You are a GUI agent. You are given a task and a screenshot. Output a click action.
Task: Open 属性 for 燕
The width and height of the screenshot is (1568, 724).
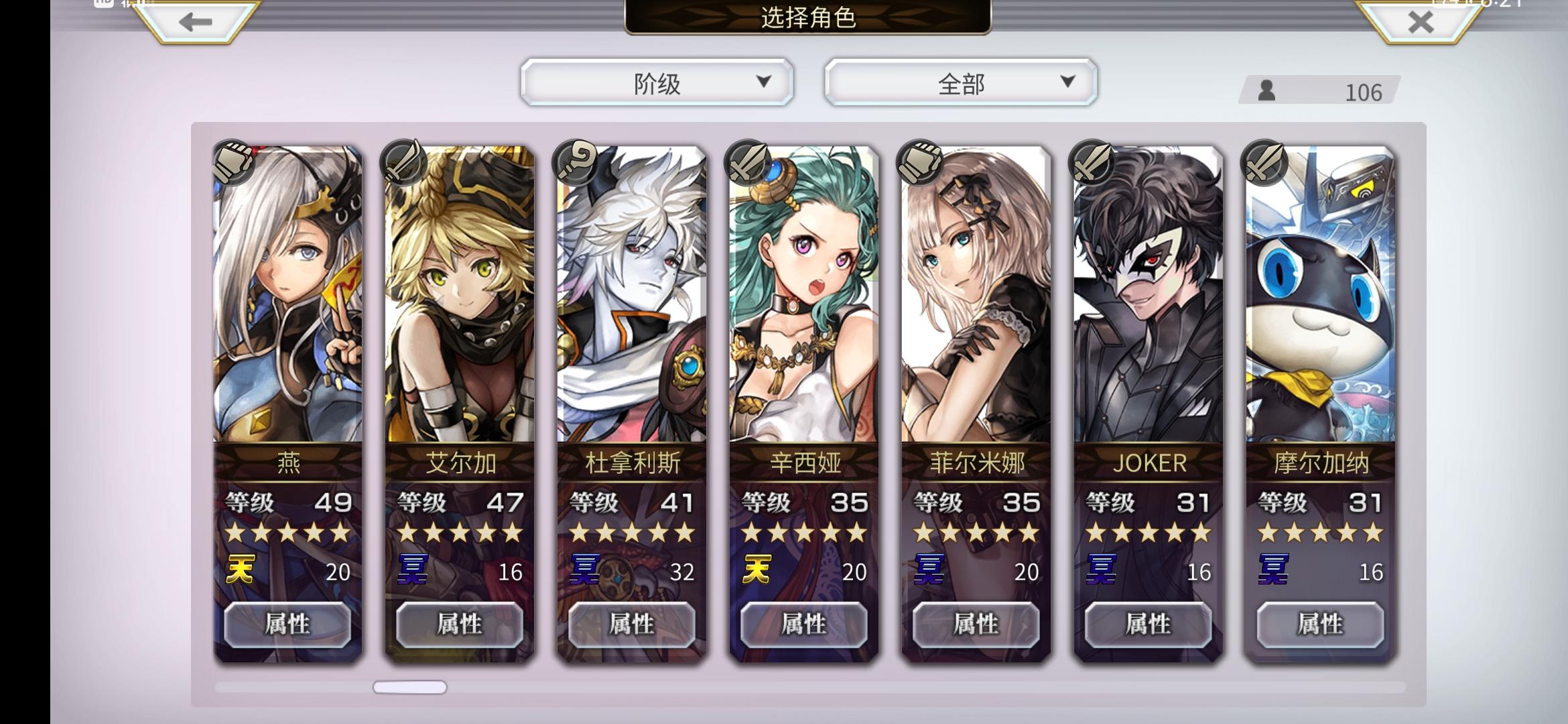(x=287, y=624)
